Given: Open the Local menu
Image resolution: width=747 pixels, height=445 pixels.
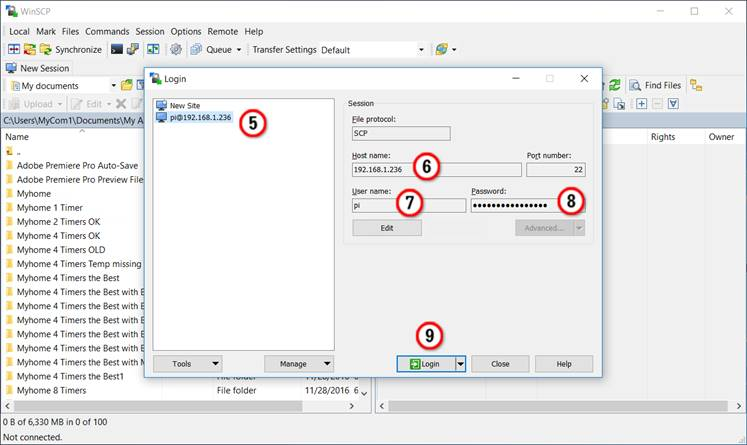Looking at the screenshot, I should (x=19, y=31).
